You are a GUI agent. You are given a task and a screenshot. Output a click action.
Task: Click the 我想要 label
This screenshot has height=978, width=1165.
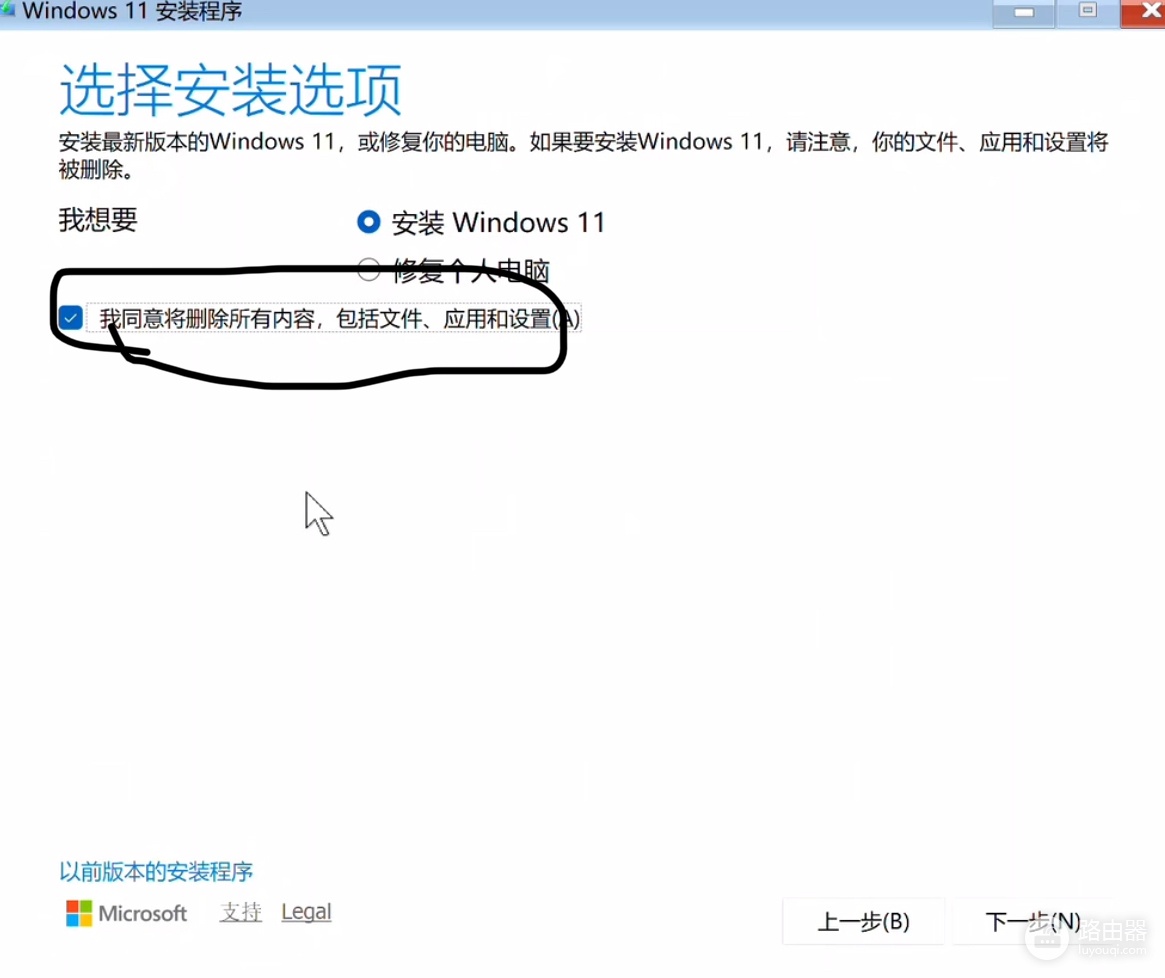[x=98, y=220]
